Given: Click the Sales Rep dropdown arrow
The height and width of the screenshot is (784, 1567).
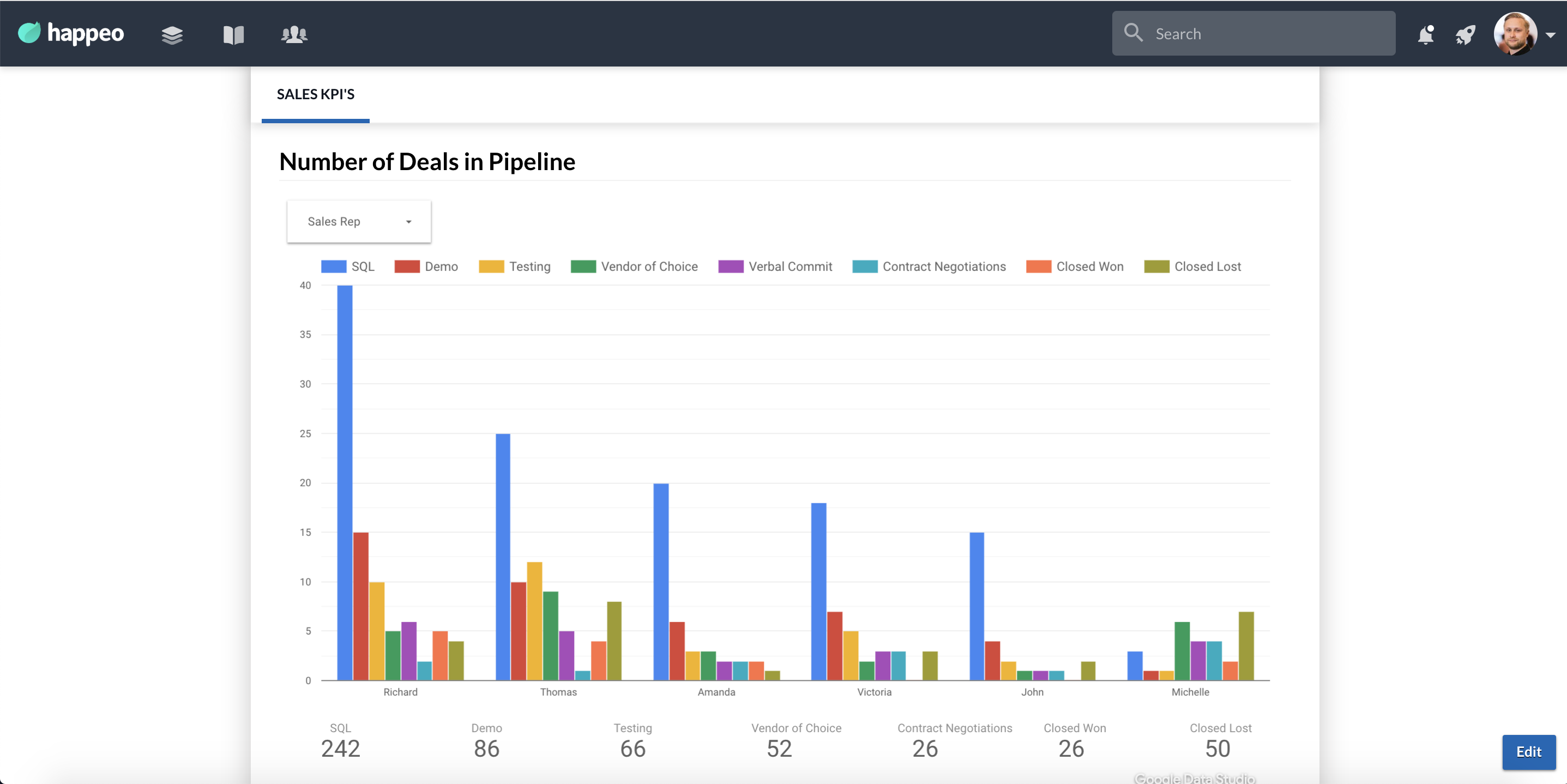Looking at the screenshot, I should (x=409, y=222).
